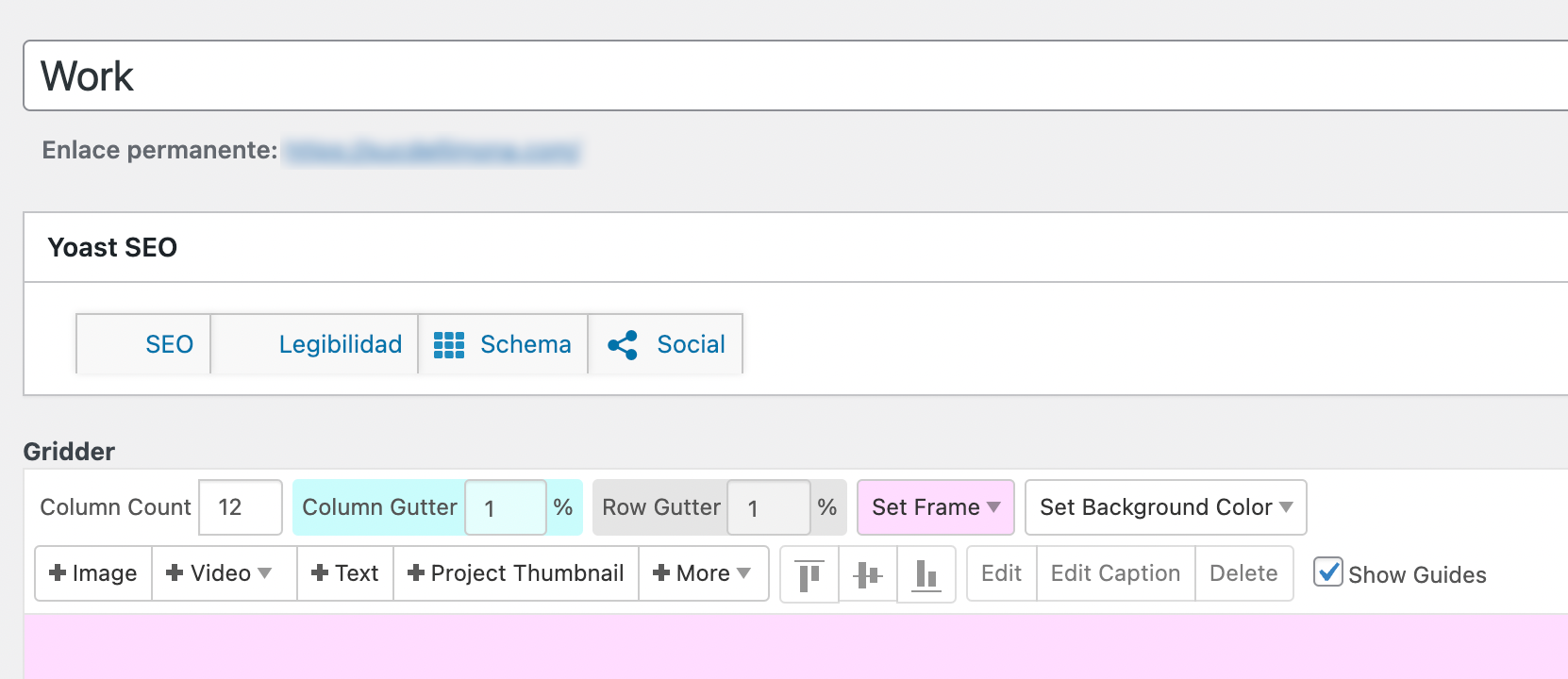
Task: Click the align top icon
Action: [x=809, y=574]
